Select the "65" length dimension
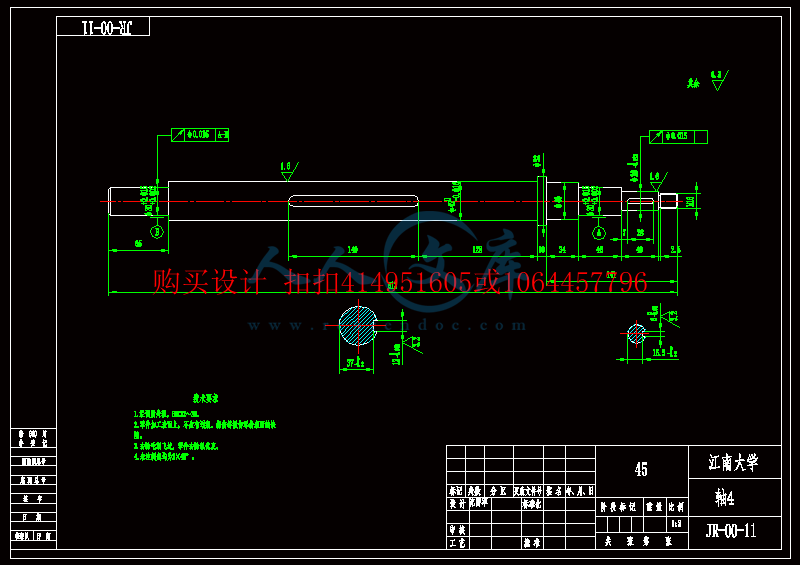This screenshot has height=565, width=800. (138, 244)
